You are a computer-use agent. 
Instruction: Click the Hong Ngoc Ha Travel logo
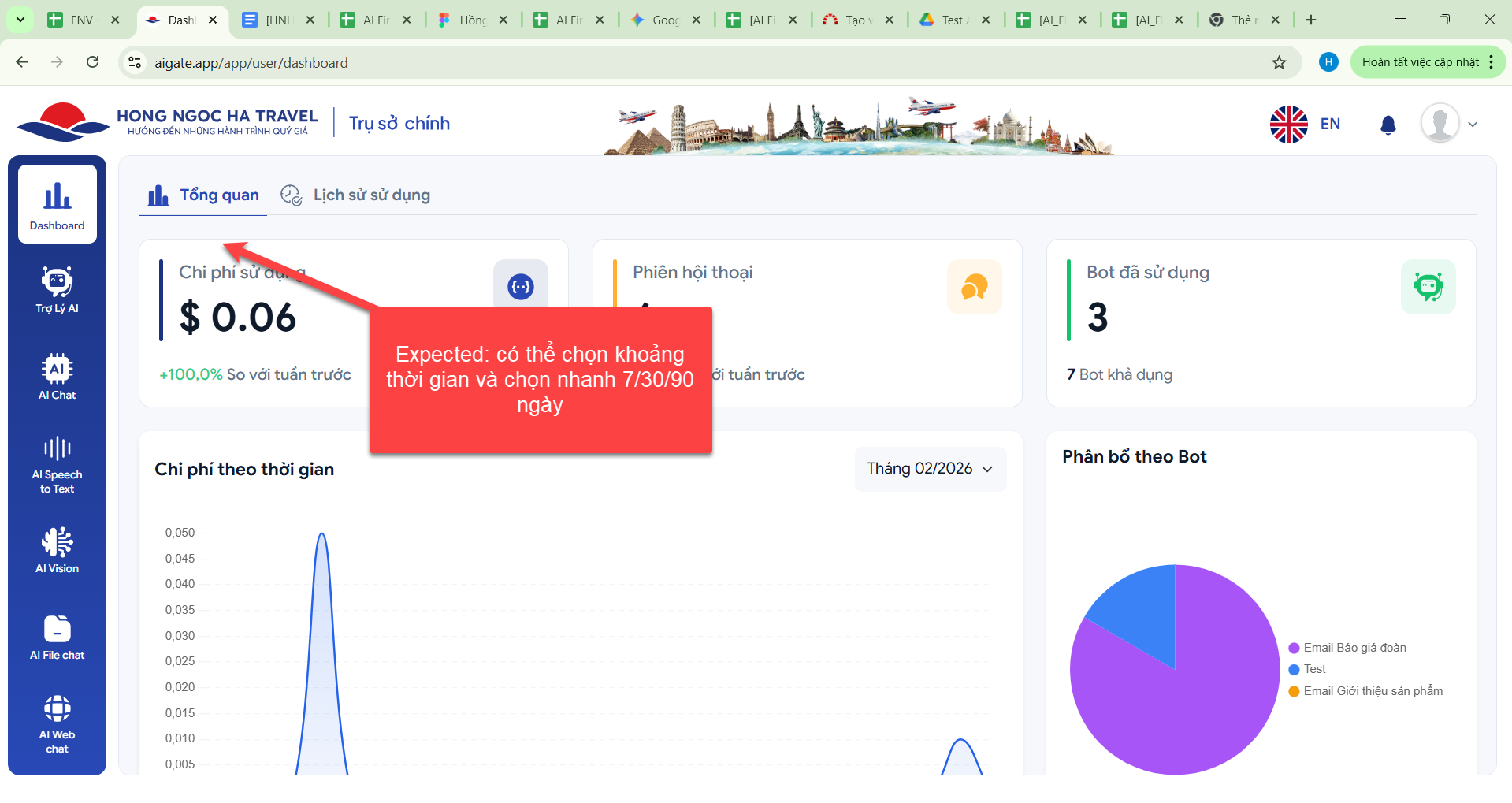[x=167, y=123]
